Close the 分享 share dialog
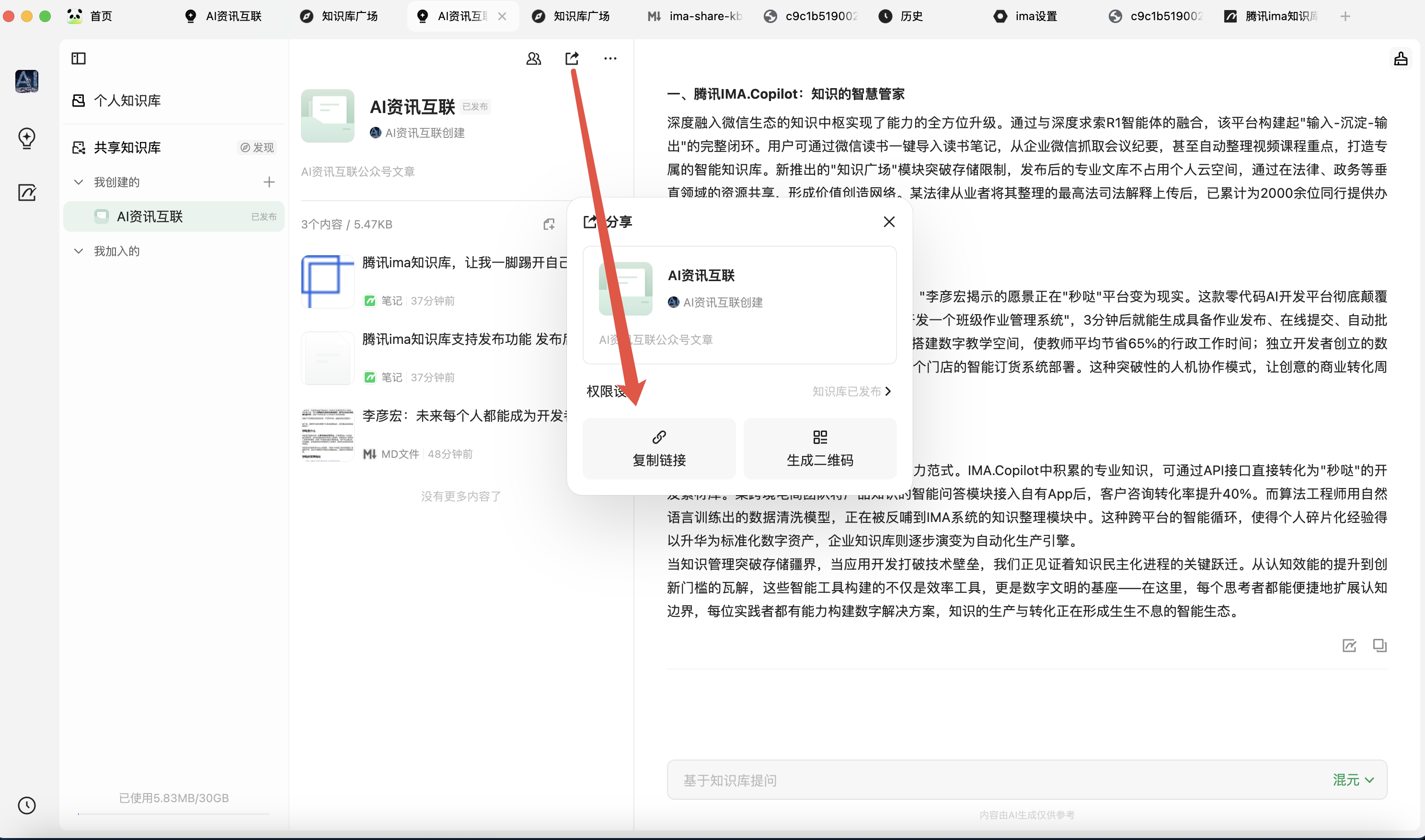The width and height of the screenshot is (1425, 840). (889, 221)
